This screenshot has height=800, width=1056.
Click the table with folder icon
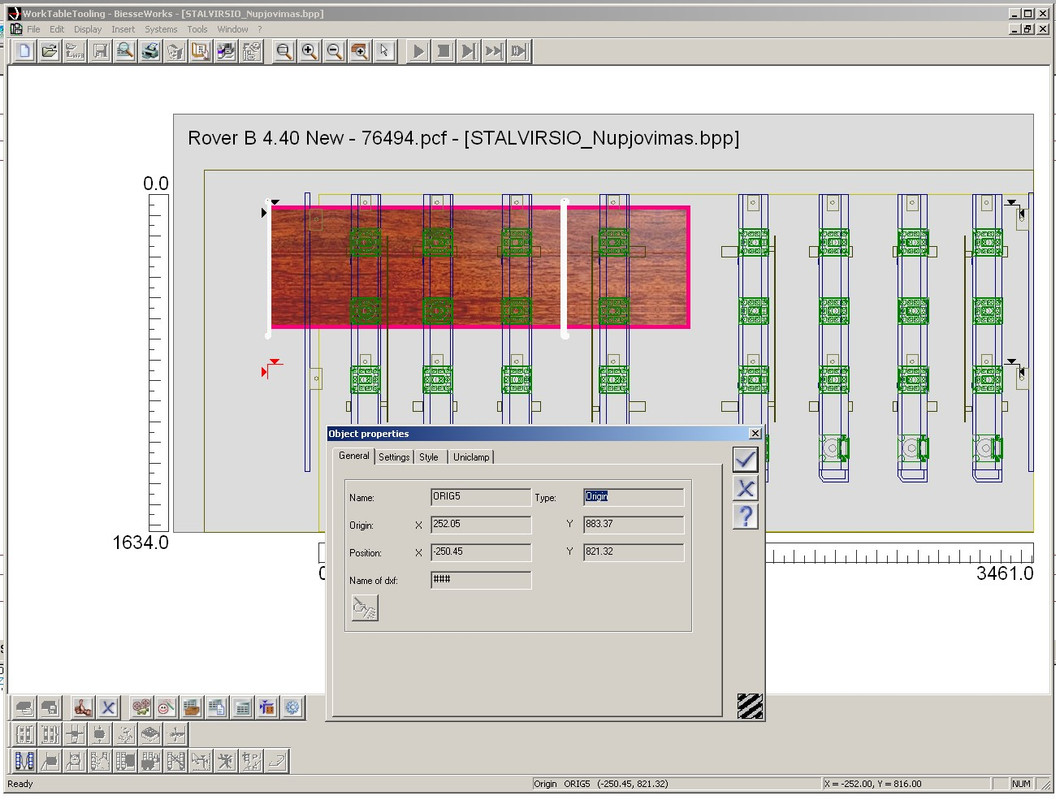(x=192, y=708)
